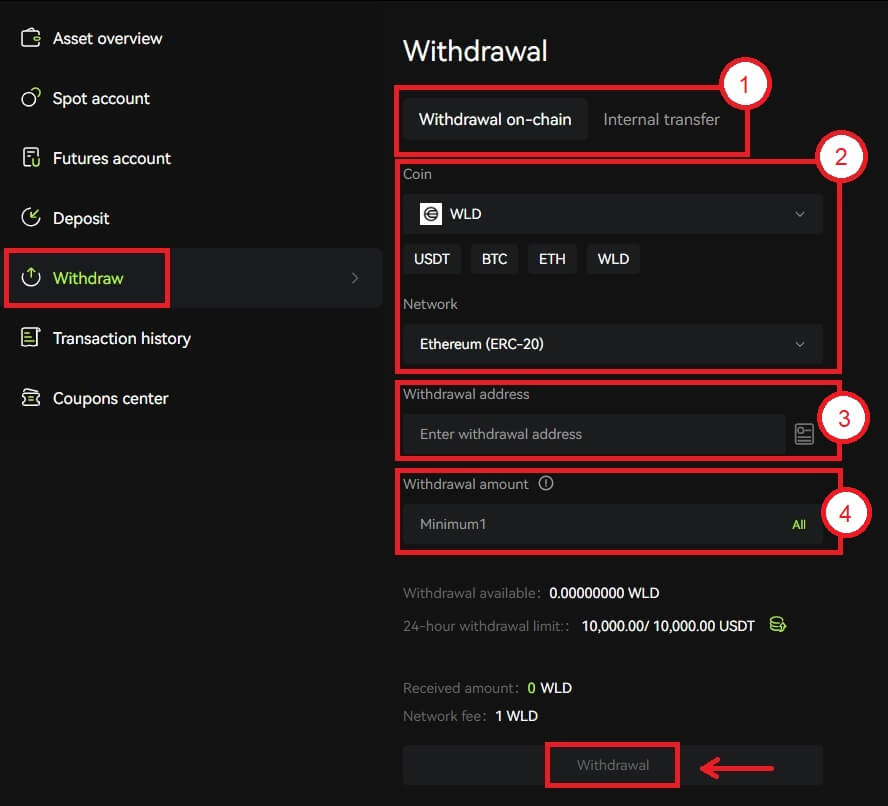Click the Withdrawal submit button
This screenshot has width=888, height=806.
[x=612, y=764]
